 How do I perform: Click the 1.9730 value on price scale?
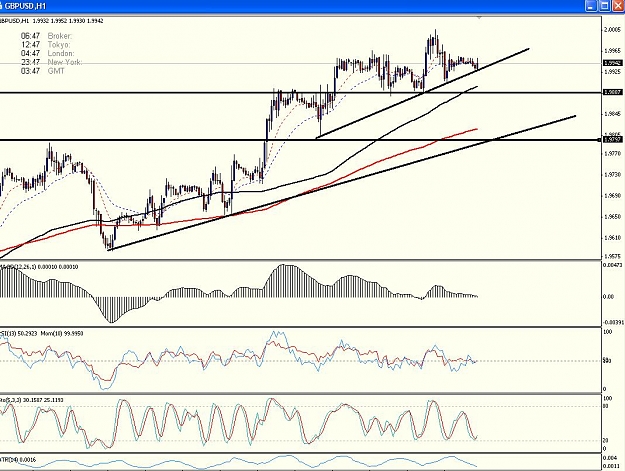[613, 175]
